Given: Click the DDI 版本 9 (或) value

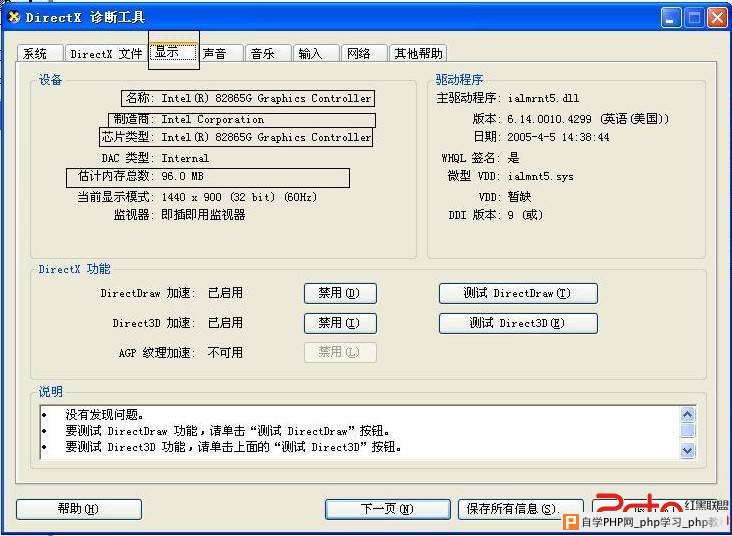Looking at the screenshot, I should point(525,215).
